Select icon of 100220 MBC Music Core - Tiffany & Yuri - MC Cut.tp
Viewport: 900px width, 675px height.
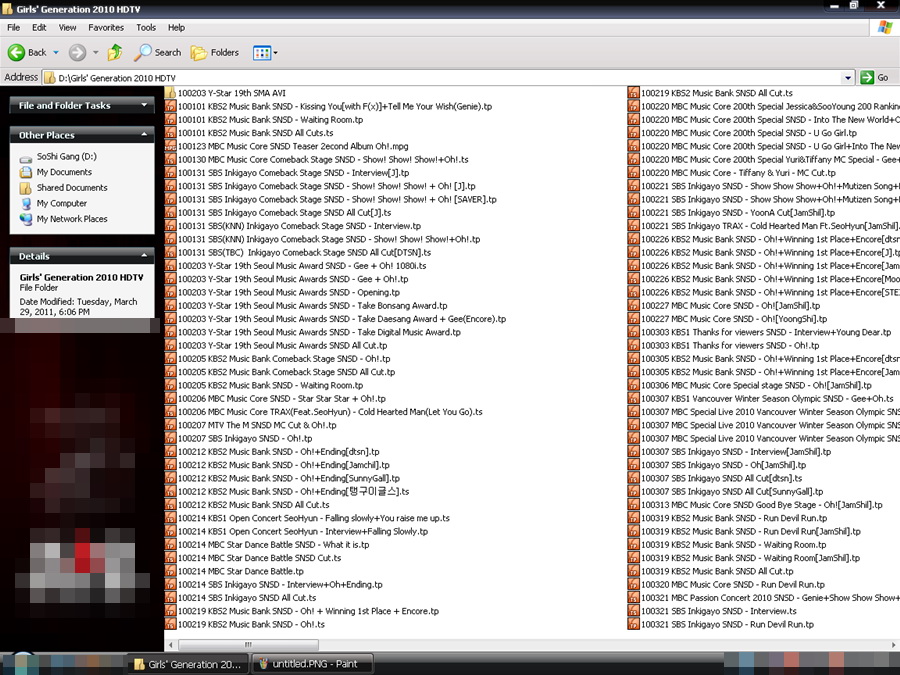tap(633, 173)
